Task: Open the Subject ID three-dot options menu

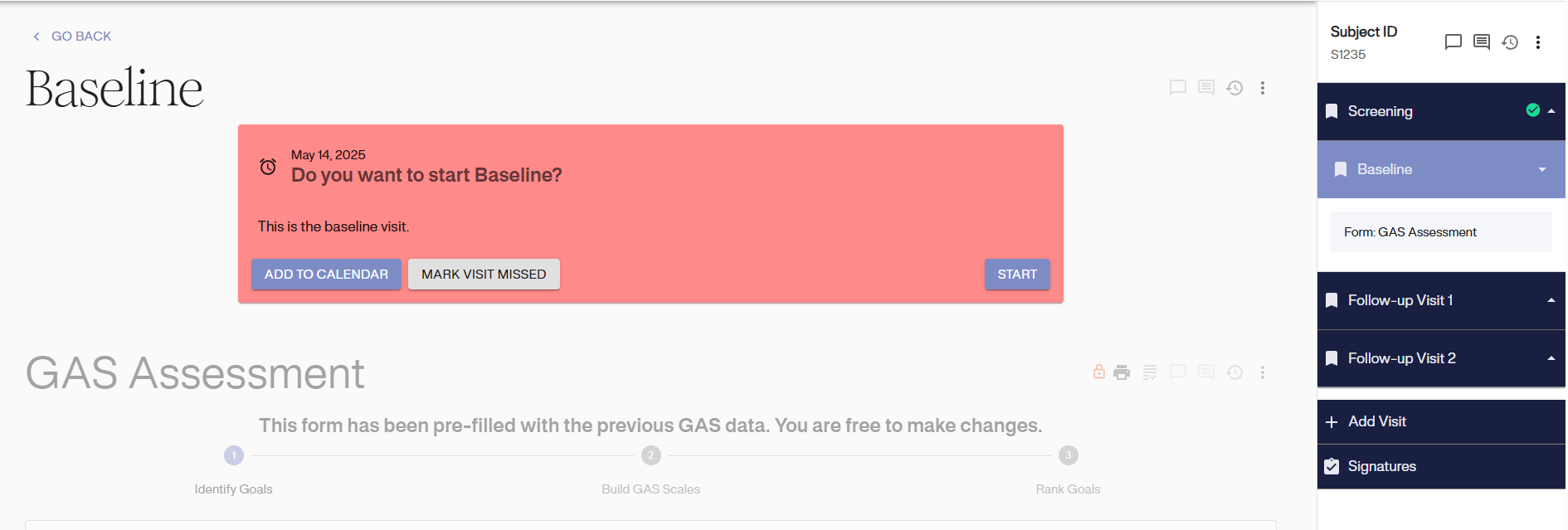Action: pyautogui.click(x=1538, y=42)
